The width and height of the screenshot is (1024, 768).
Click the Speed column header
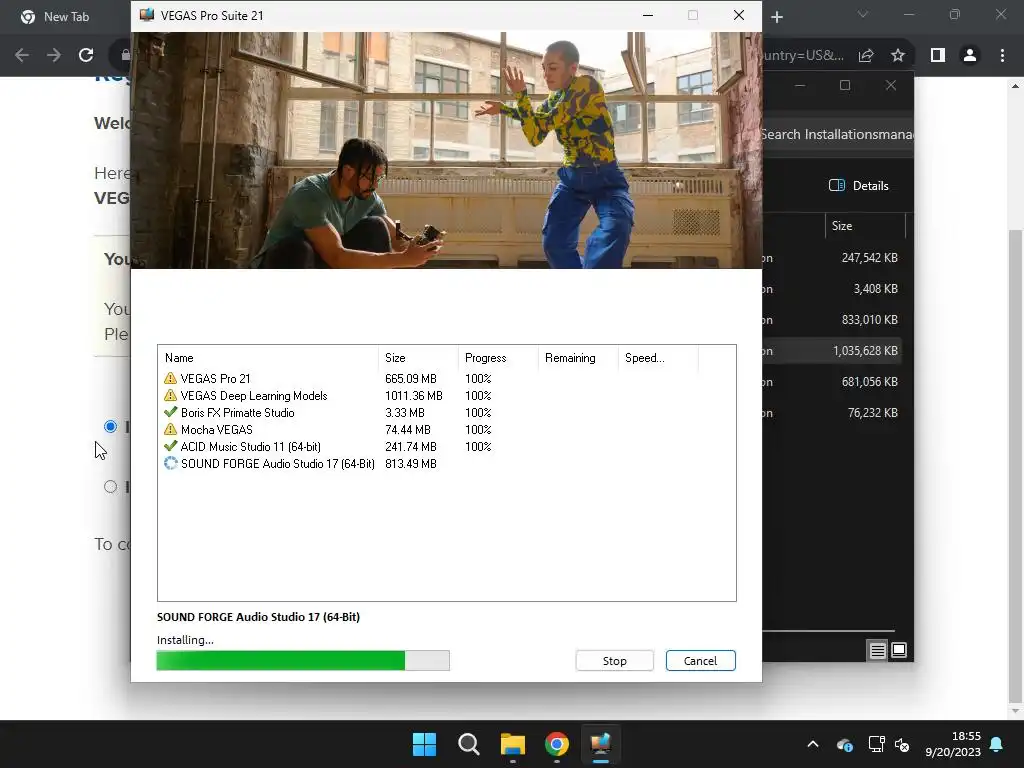tap(658, 358)
